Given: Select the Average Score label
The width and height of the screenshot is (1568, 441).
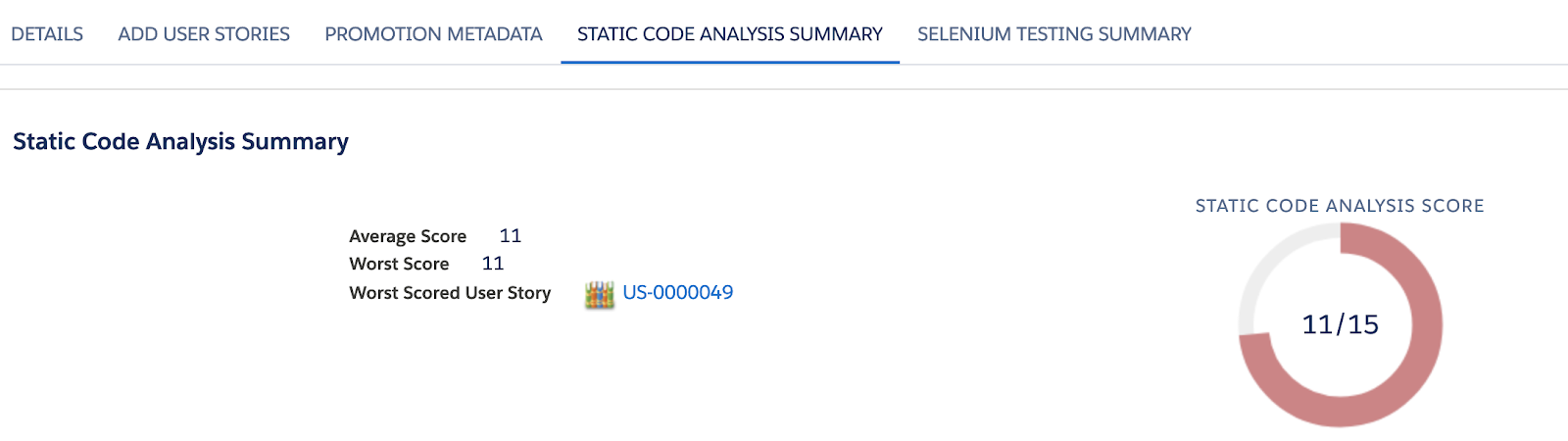Looking at the screenshot, I should pos(408,236).
